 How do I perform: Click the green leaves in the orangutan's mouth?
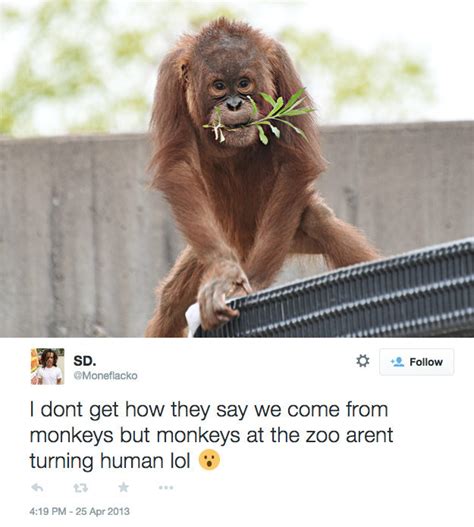pyautogui.click(x=261, y=116)
